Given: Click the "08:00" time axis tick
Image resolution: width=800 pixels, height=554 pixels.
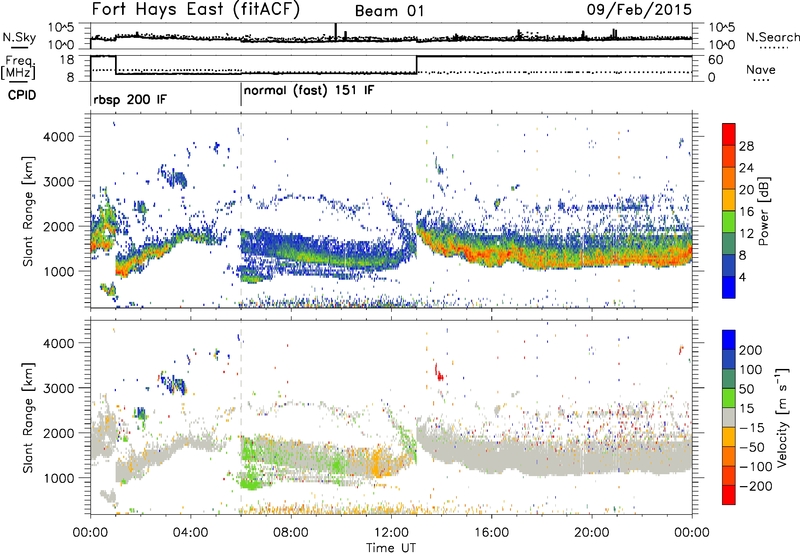Looking at the screenshot, I should pyautogui.click(x=291, y=532).
